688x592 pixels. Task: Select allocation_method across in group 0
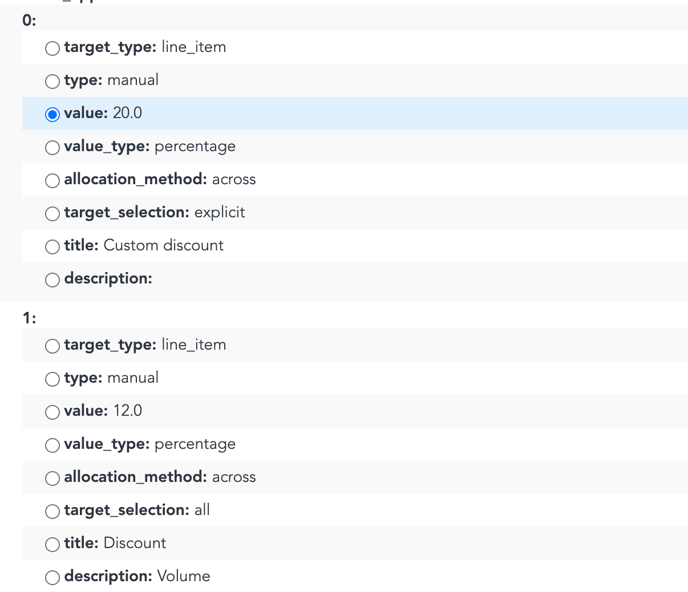pyautogui.click(x=52, y=180)
